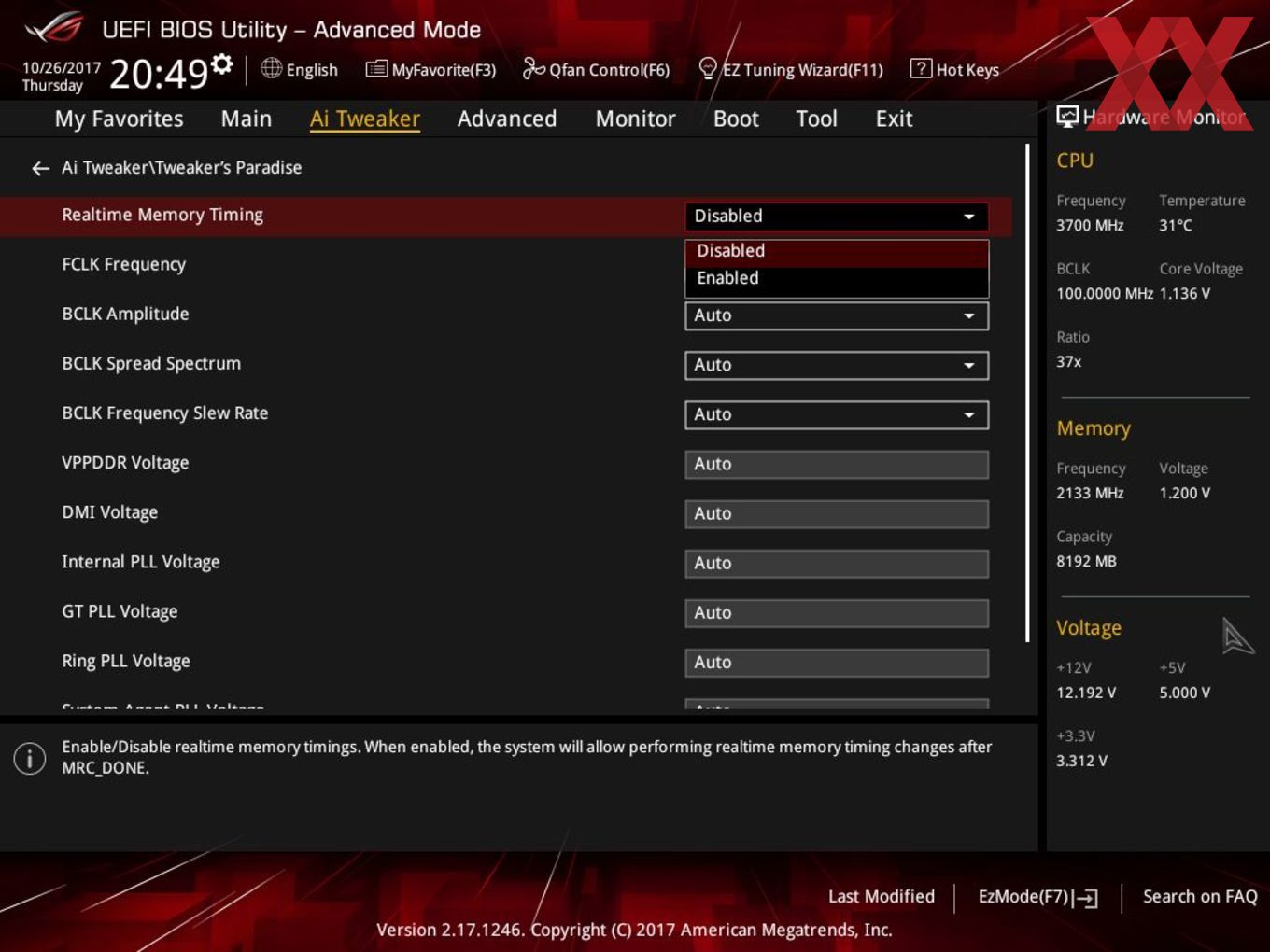The height and width of the screenshot is (952, 1270).
Task: Collapse the Realtime Memory Timing dropdown
Action: pyautogui.click(x=837, y=216)
